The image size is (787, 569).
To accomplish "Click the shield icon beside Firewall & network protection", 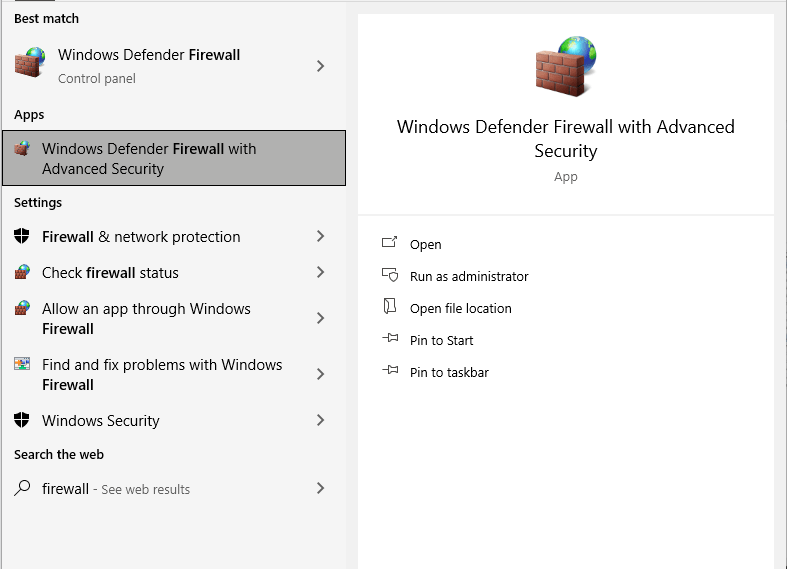I will tap(22, 237).
